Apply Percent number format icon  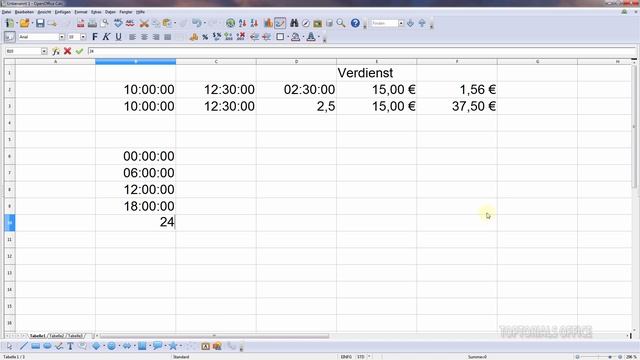click(x=205, y=37)
